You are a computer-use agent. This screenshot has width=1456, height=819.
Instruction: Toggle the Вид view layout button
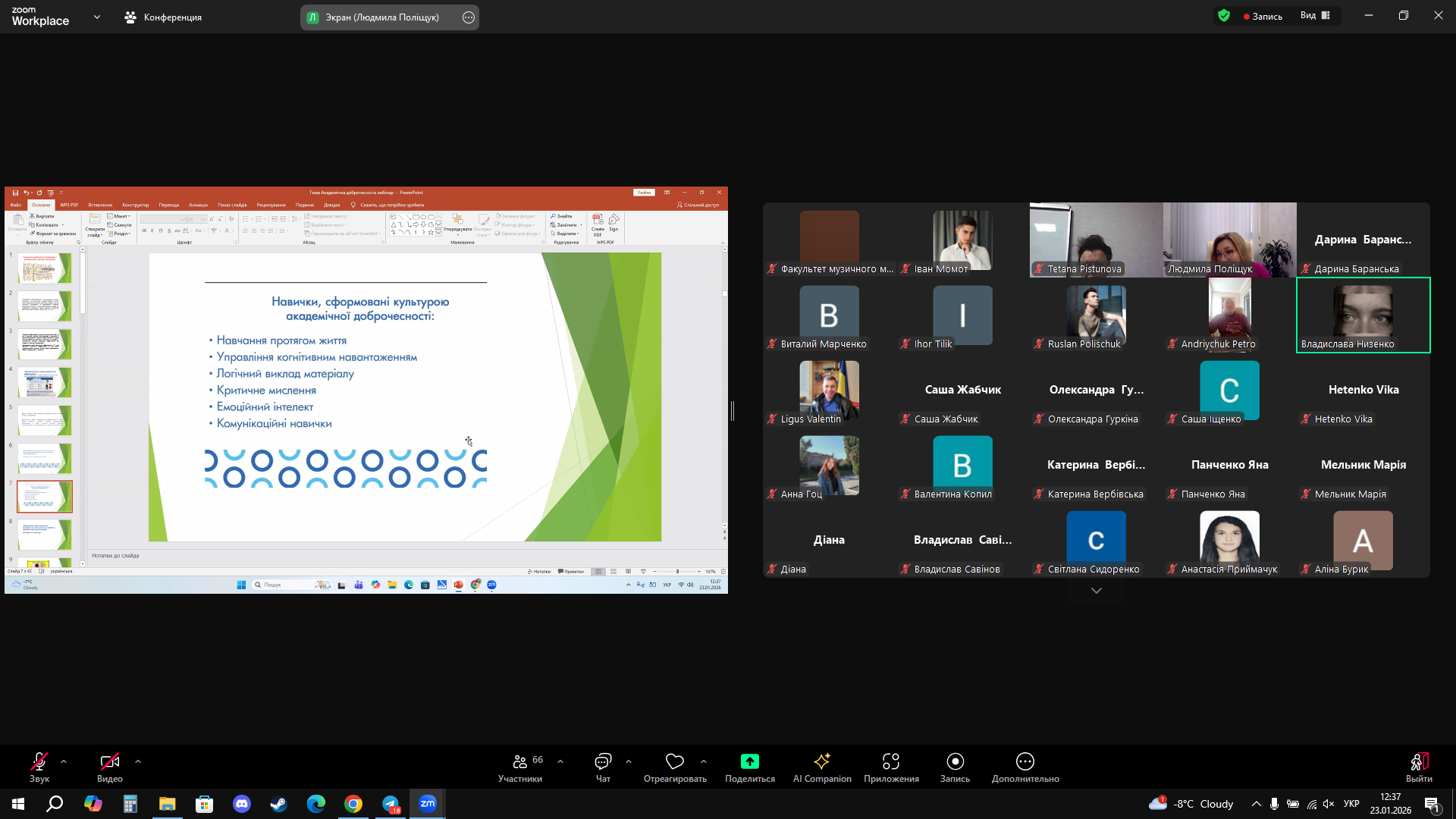coord(1315,15)
